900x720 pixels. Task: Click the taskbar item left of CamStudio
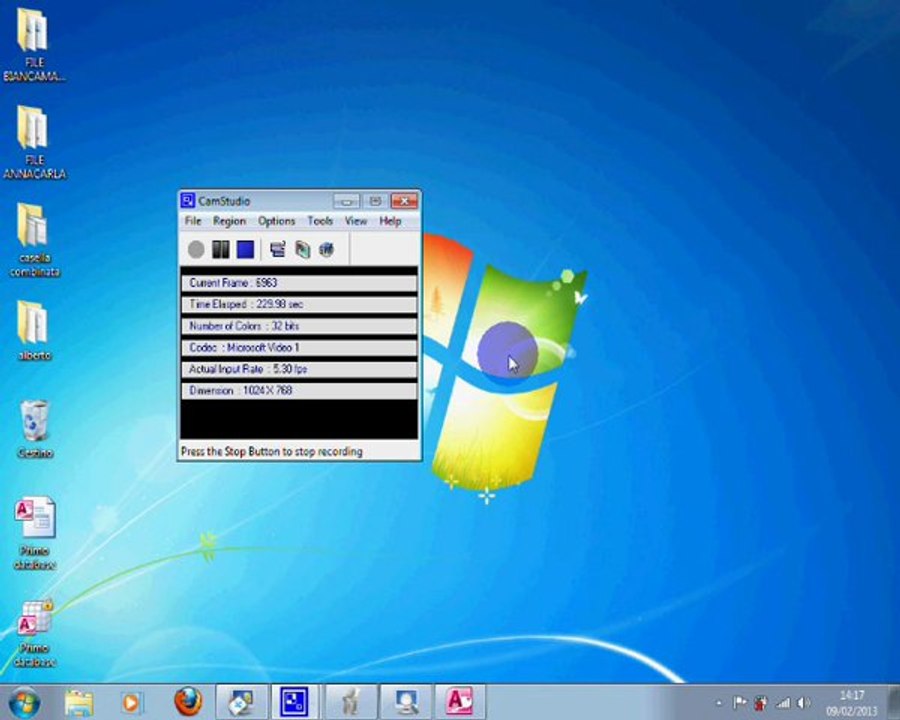pos(241,702)
